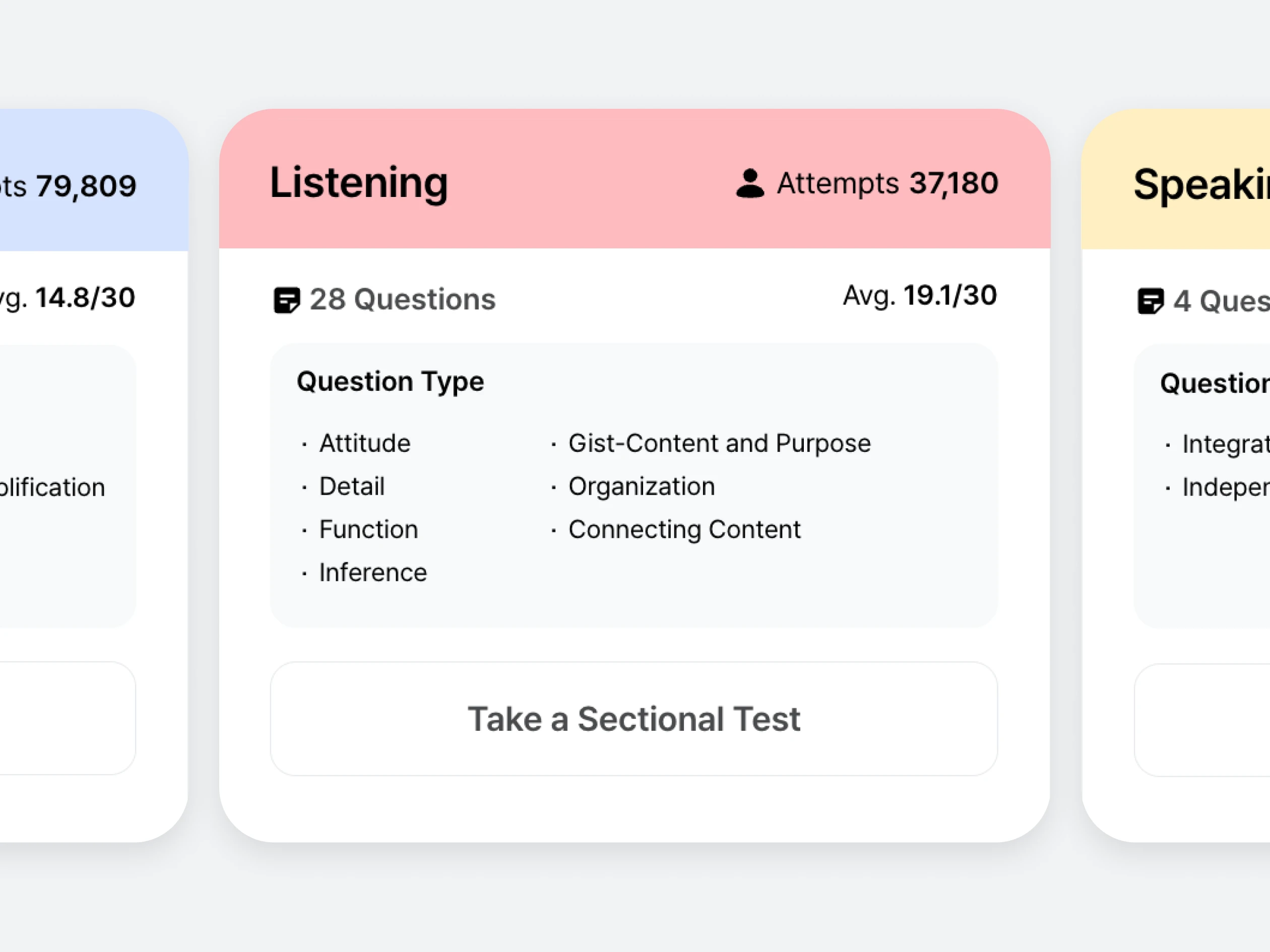Screen dimensions: 1270x952
Task: Click the Connecting Content item
Action: [x=684, y=529]
